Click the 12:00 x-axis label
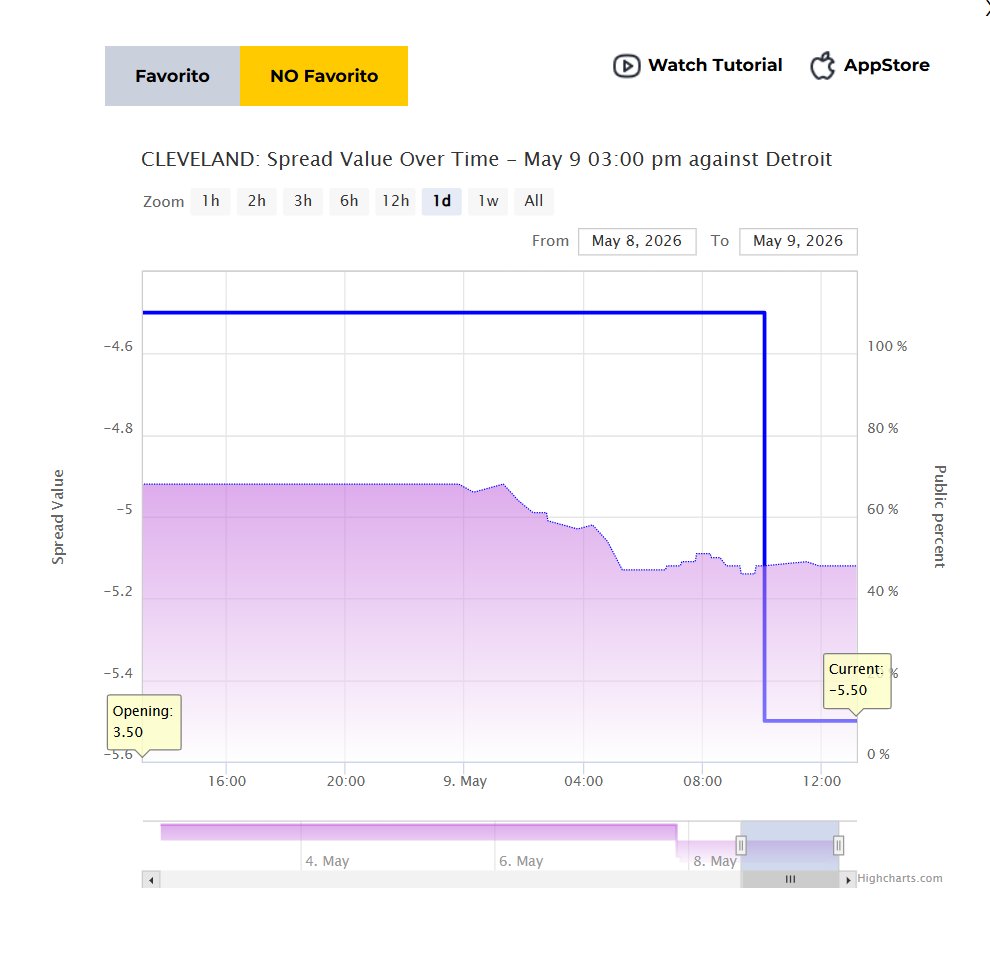The image size is (990, 960). coord(821,781)
